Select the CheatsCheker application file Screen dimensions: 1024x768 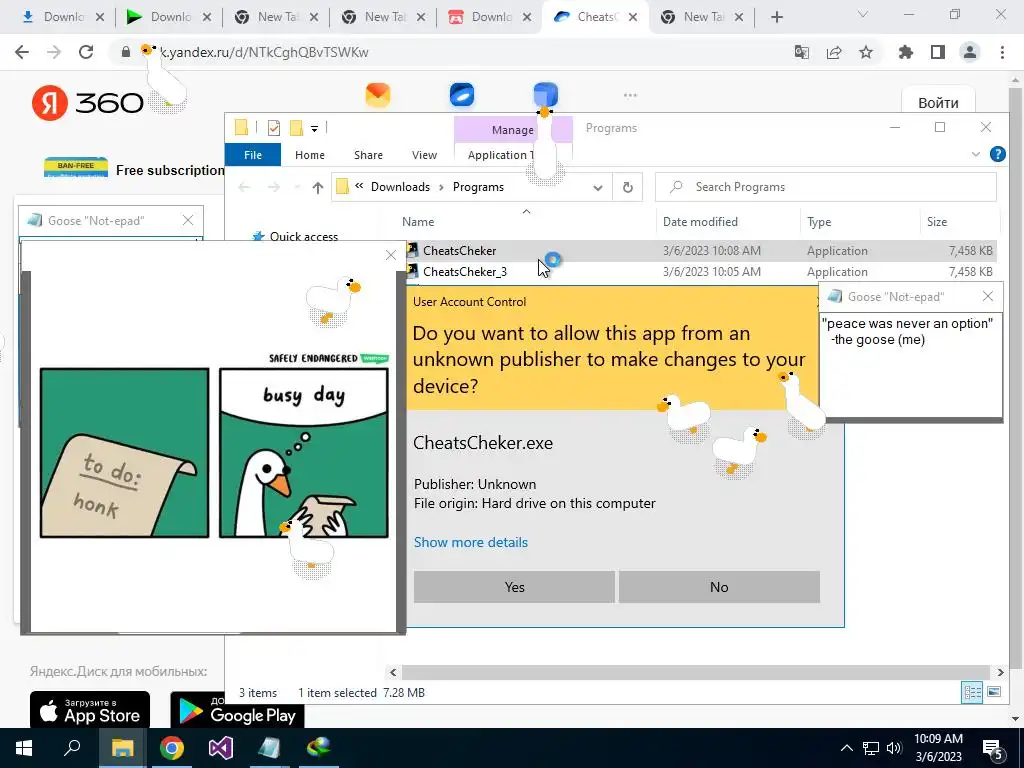click(701, 251)
